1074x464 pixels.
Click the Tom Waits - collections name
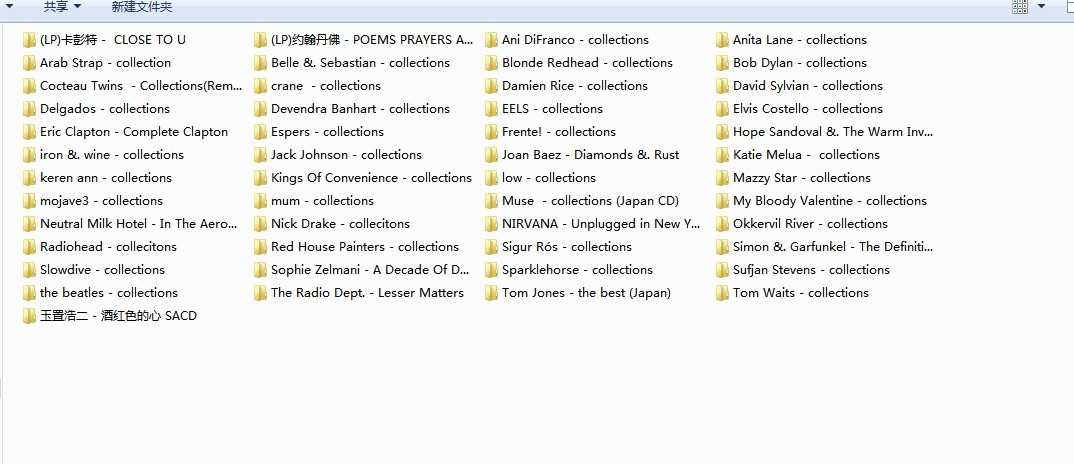(801, 293)
